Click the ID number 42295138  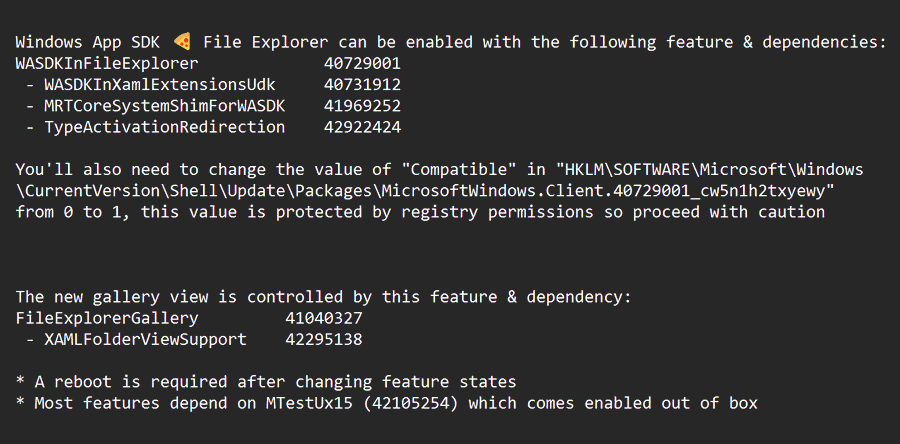[x=324, y=339]
